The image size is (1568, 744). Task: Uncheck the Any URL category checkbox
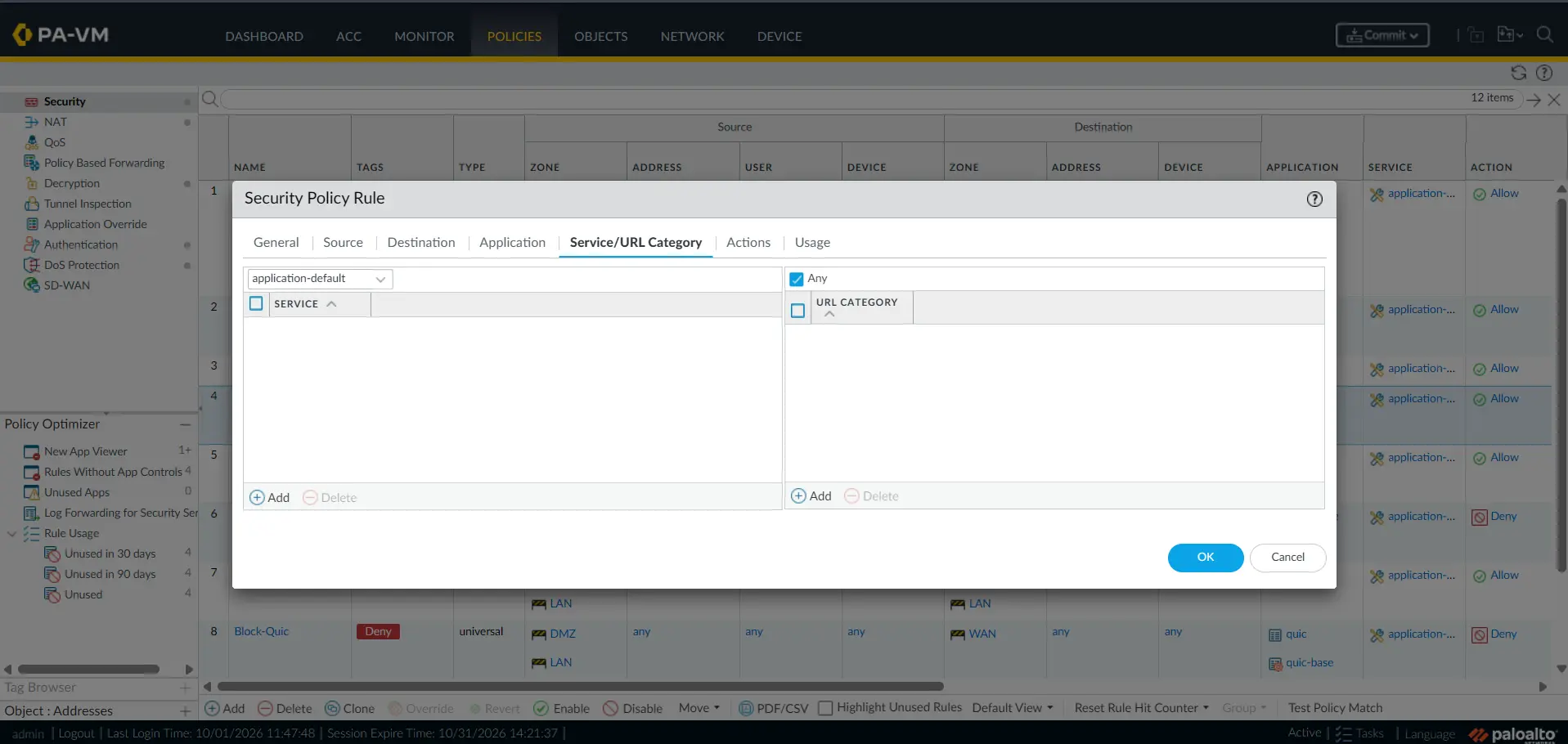point(797,279)
